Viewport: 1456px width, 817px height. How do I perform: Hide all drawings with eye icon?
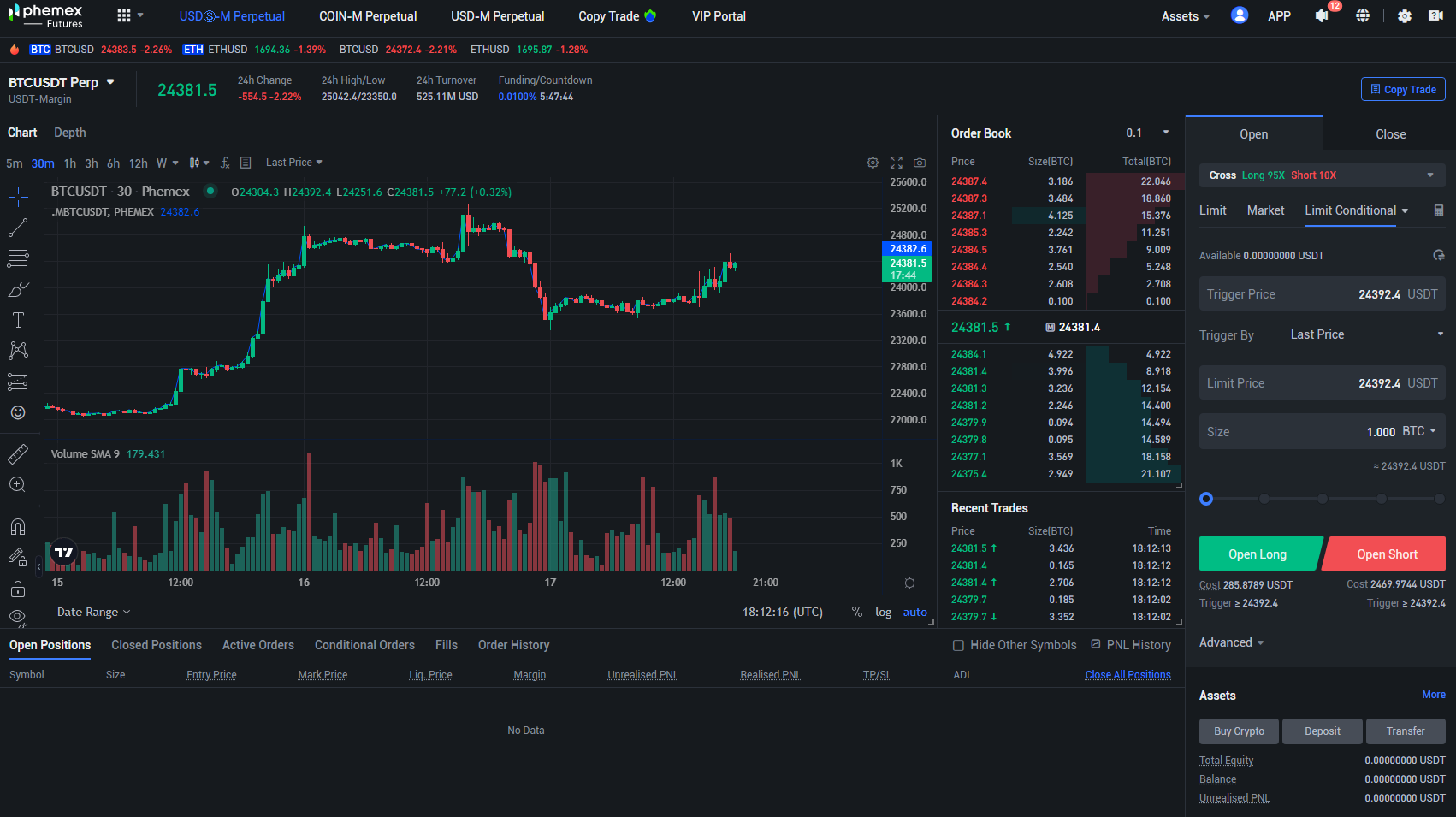coord(18,616)
